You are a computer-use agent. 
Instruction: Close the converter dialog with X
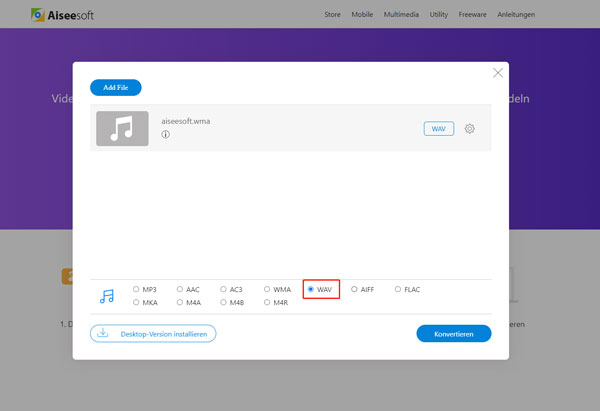click(x=498, y=73)
